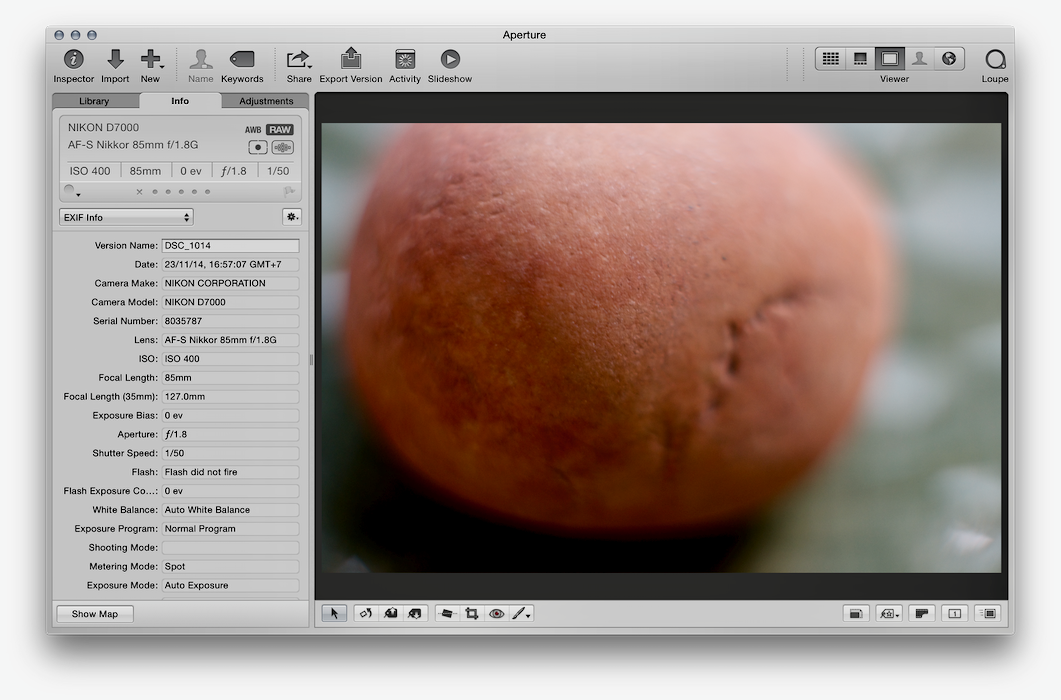Open Faces view in view switcher

(x=919, y=59)
